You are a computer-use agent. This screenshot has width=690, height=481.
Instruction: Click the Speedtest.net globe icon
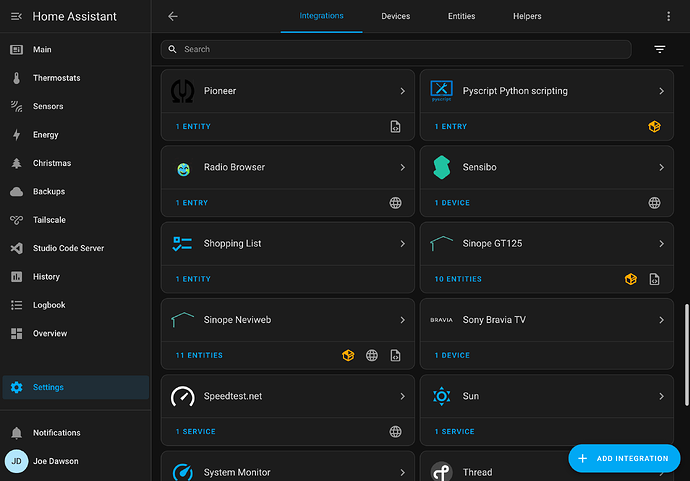395,432
